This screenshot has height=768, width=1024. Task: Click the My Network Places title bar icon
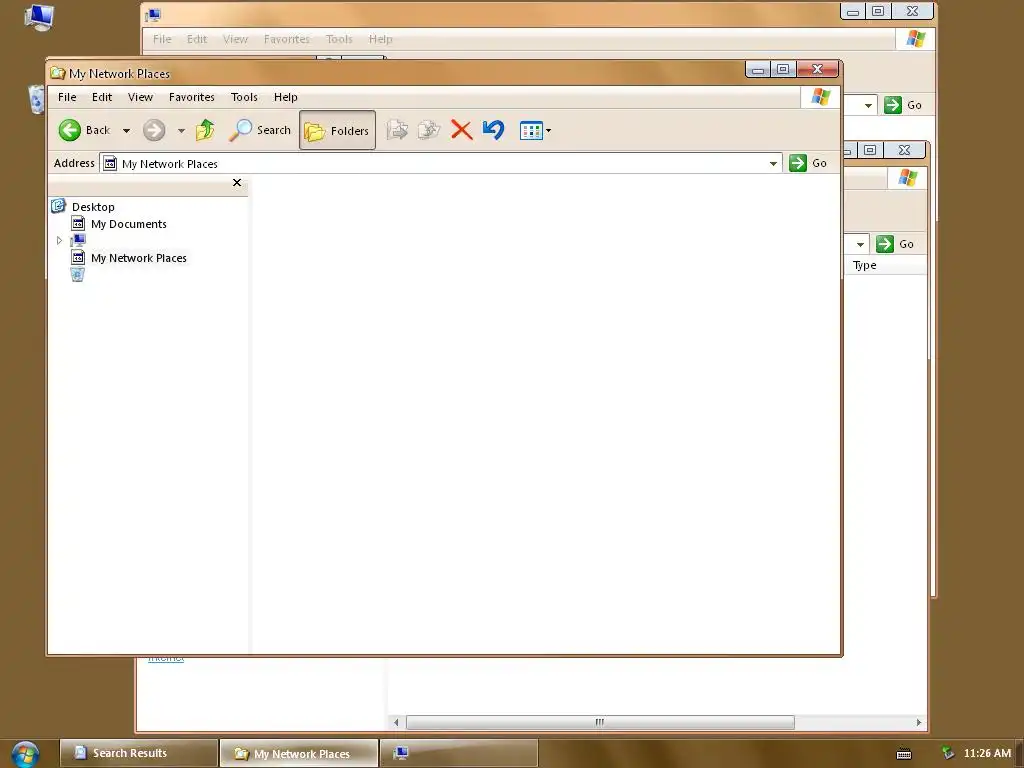(57, 73)
